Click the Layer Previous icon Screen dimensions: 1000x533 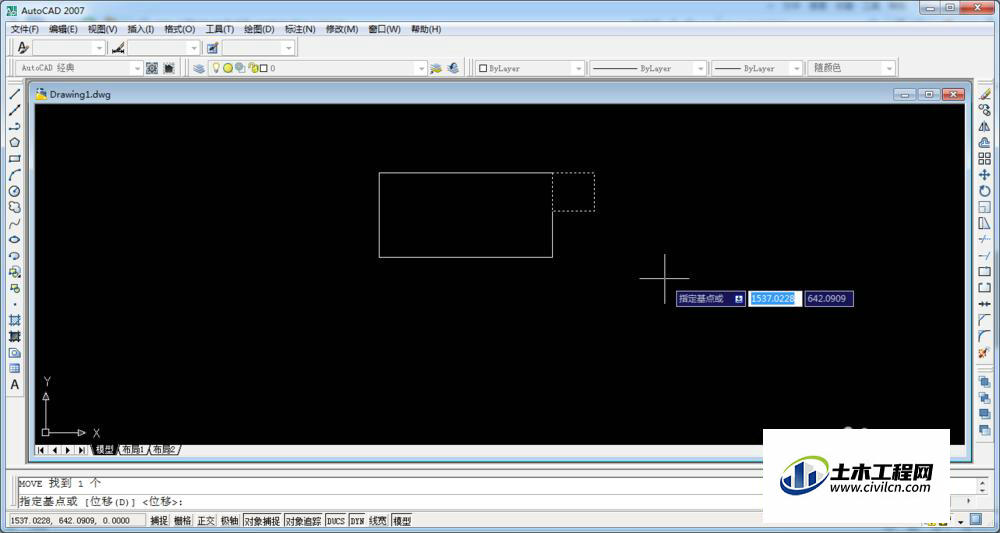(x=453, y=68)
